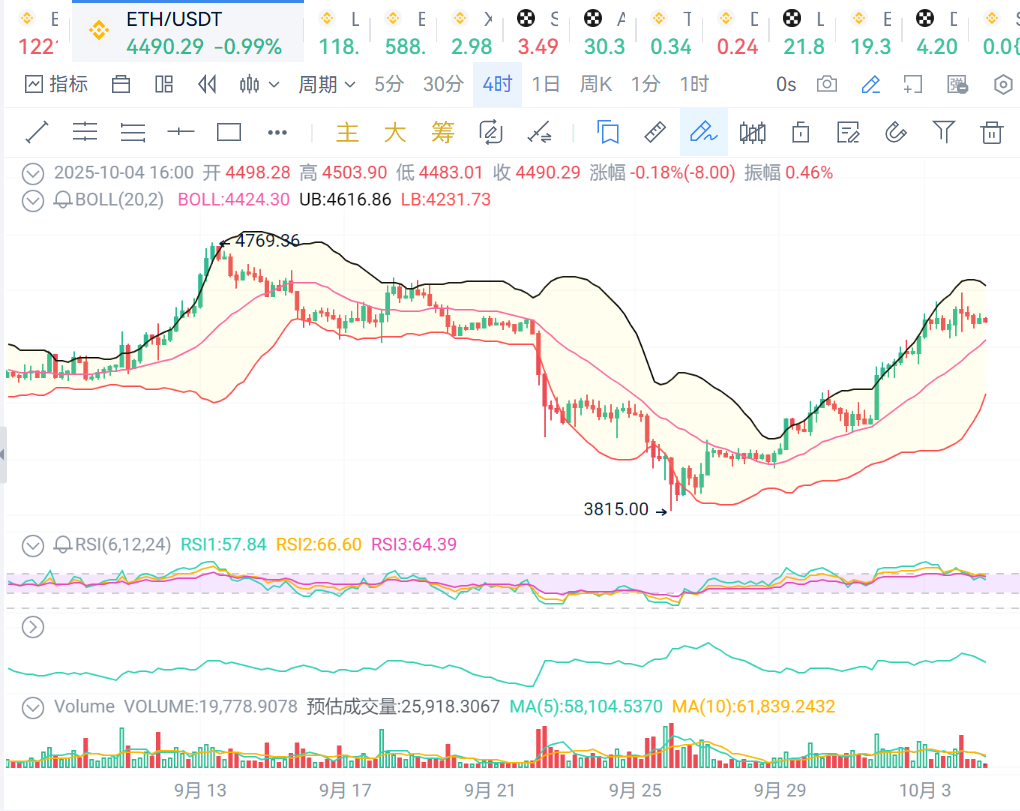Click the blue copy-bookmark icon
The image size is (1020, 811).
click(x=608, y=133)
